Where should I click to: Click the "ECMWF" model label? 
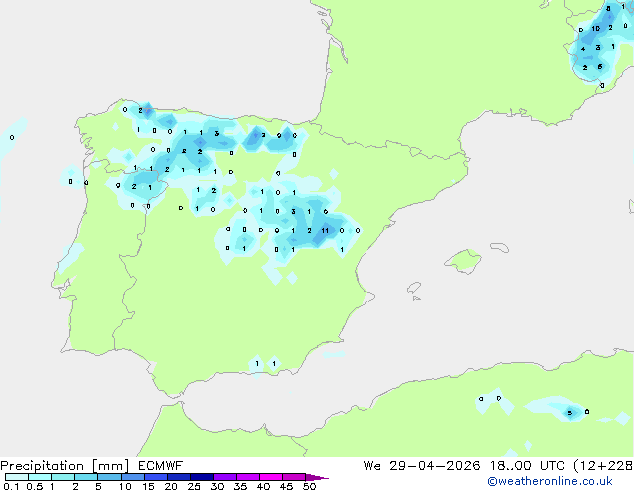tap(160, 466)
